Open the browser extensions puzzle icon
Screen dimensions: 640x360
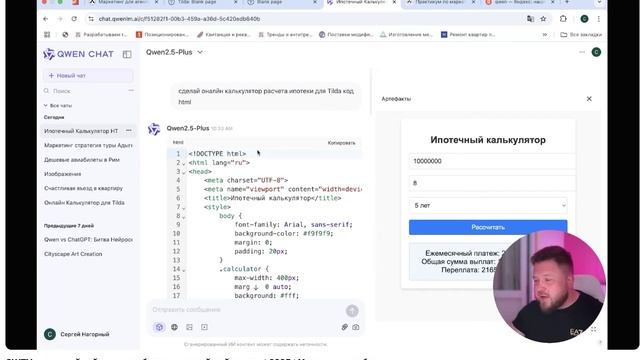click(x=563, y=19)
